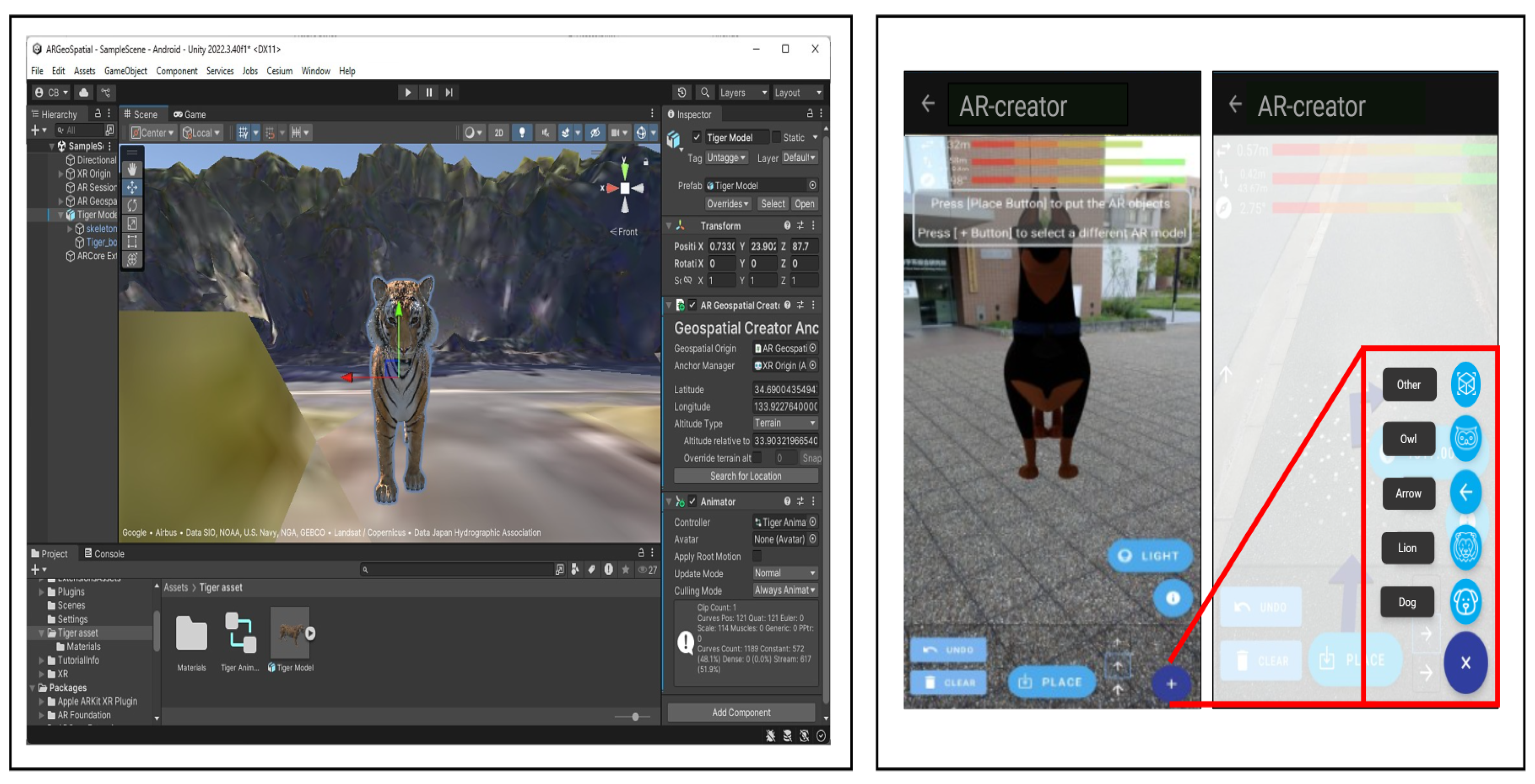The image size is (1535, 784).
Task: Click the info icon button above Place
Action: click(x=1172, y=598)
